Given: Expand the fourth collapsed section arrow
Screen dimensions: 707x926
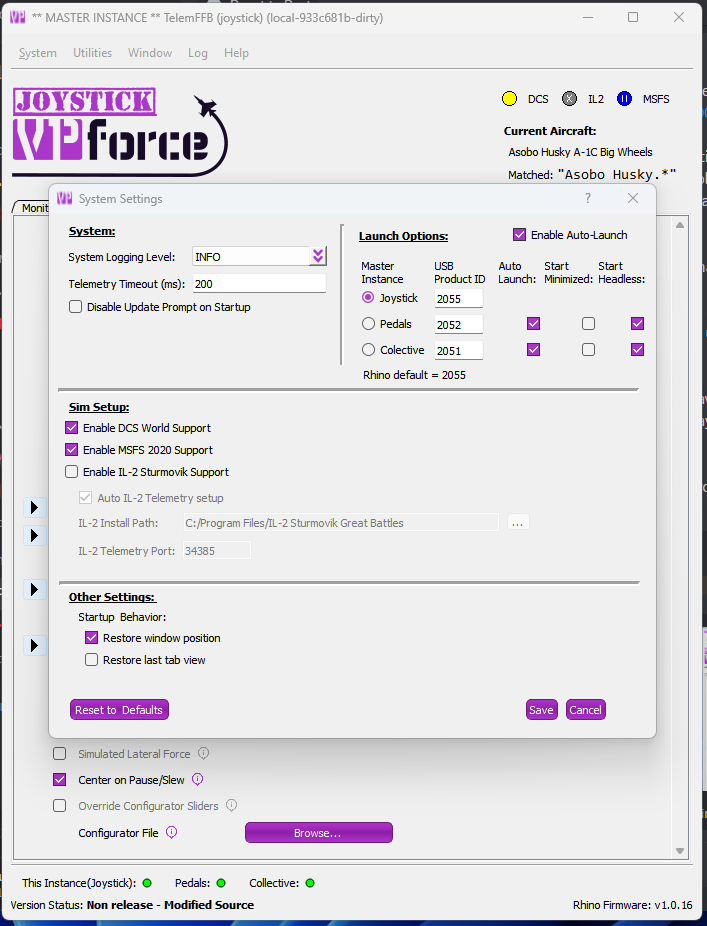Looking at the screenshot, I should click(x=34, y=645).
